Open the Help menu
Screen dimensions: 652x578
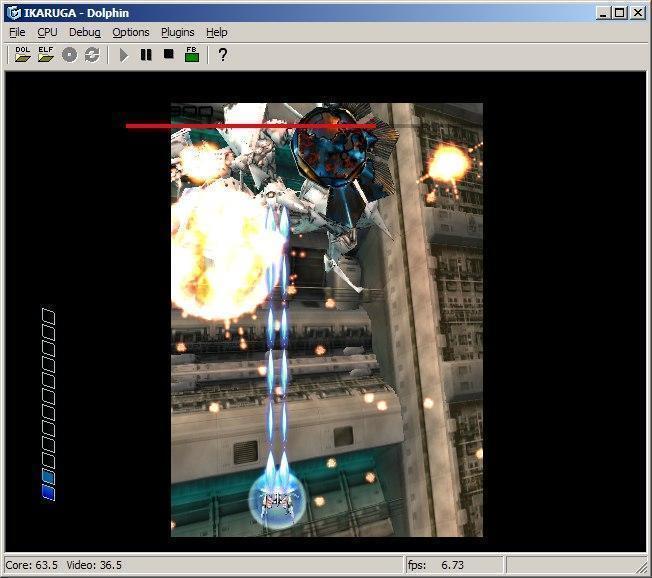[217, 32]
